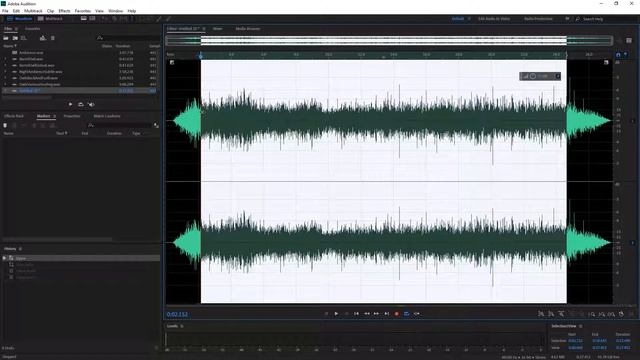Play the selected file in the Files panel preview
640x360 pixels.
click(71, 104)
